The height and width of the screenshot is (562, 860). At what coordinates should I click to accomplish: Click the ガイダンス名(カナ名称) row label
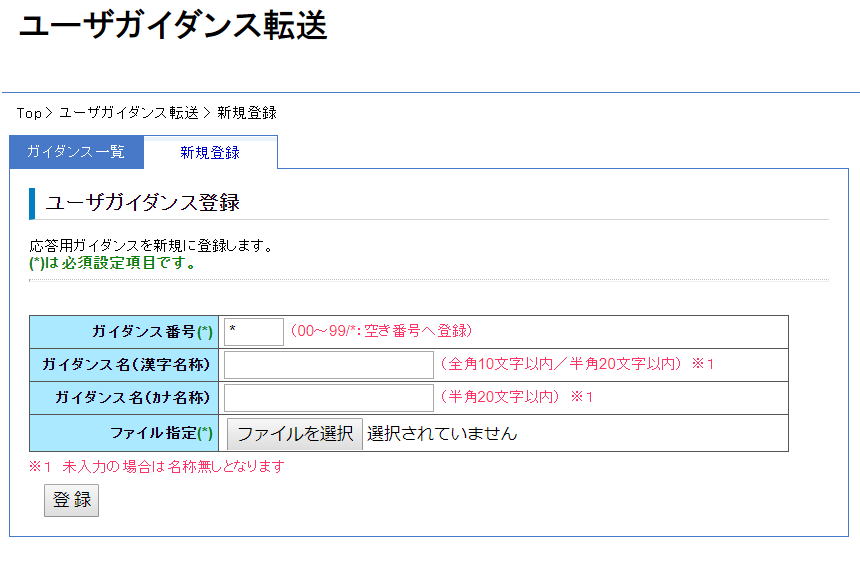(132, 398)
